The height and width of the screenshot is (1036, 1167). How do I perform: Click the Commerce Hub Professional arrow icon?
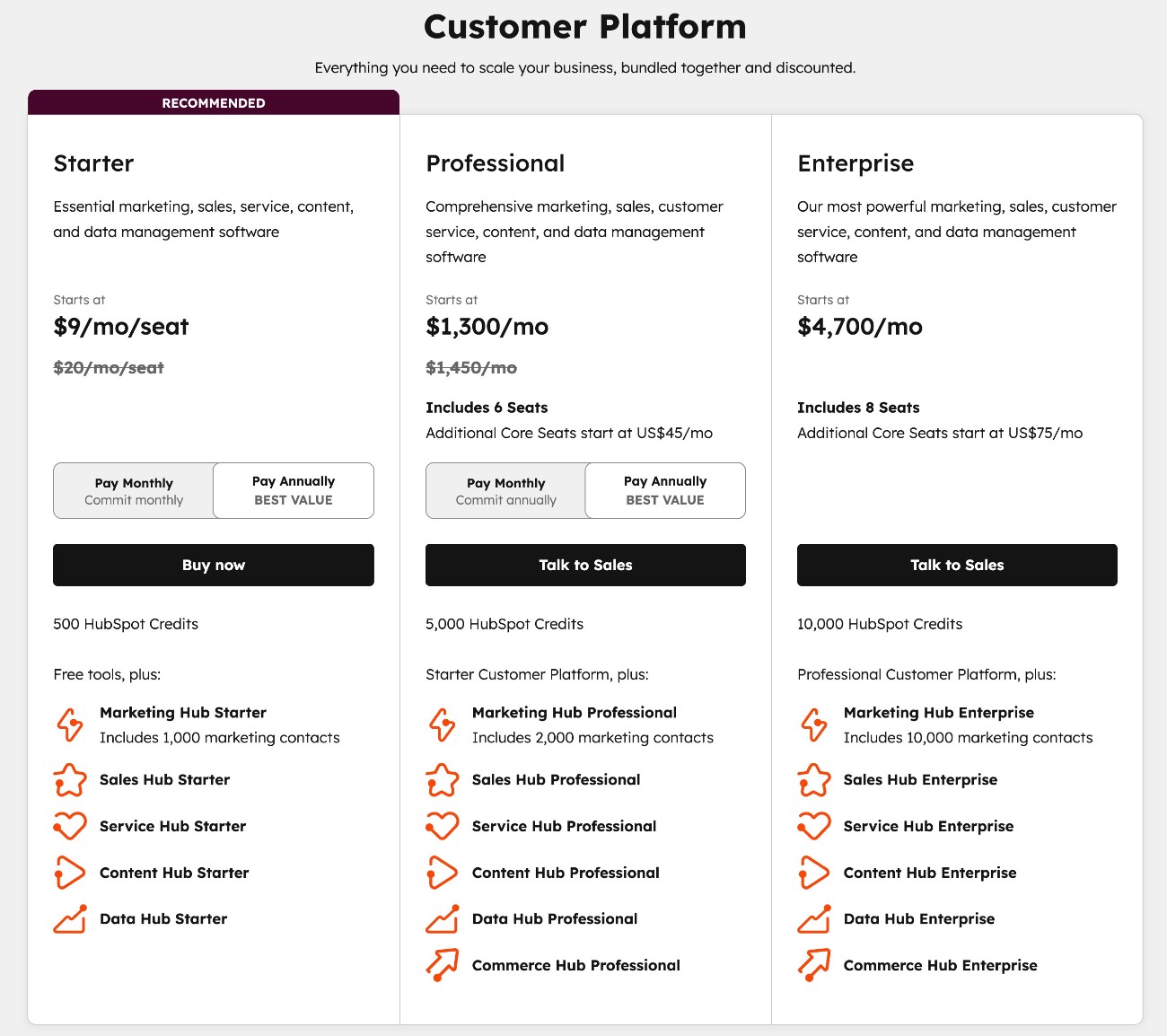pyautogui.click(x=442, y=965)
